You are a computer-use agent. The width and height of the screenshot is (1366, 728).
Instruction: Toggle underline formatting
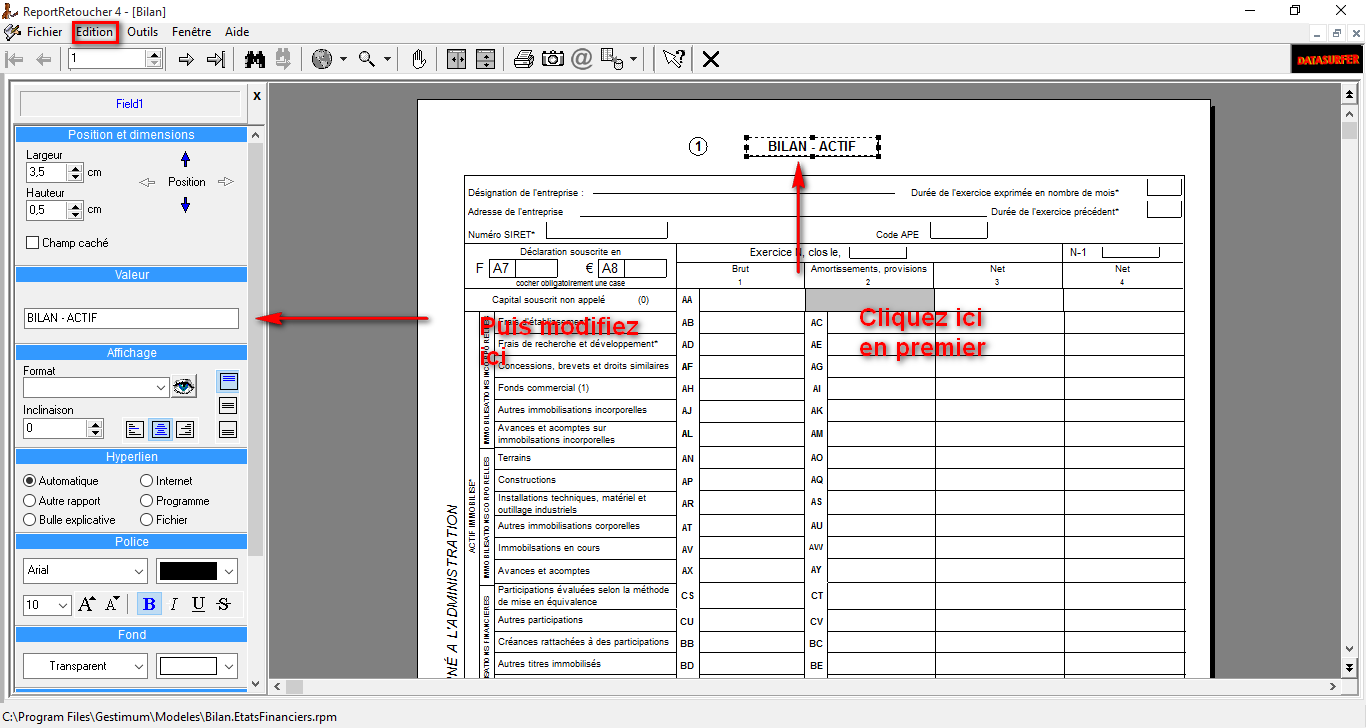198,604
